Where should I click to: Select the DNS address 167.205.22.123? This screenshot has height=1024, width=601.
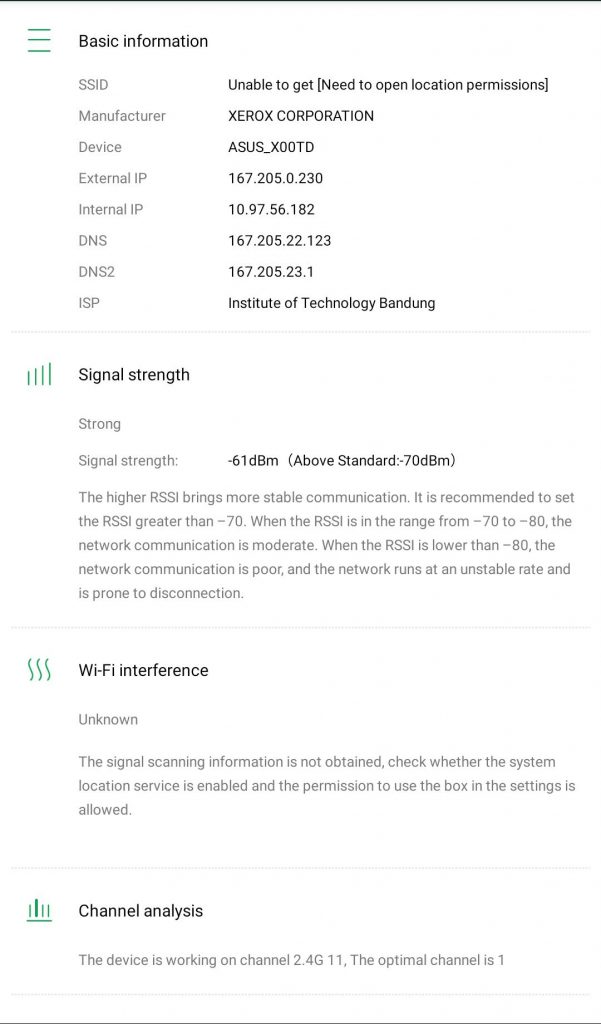tap(279, 240)
